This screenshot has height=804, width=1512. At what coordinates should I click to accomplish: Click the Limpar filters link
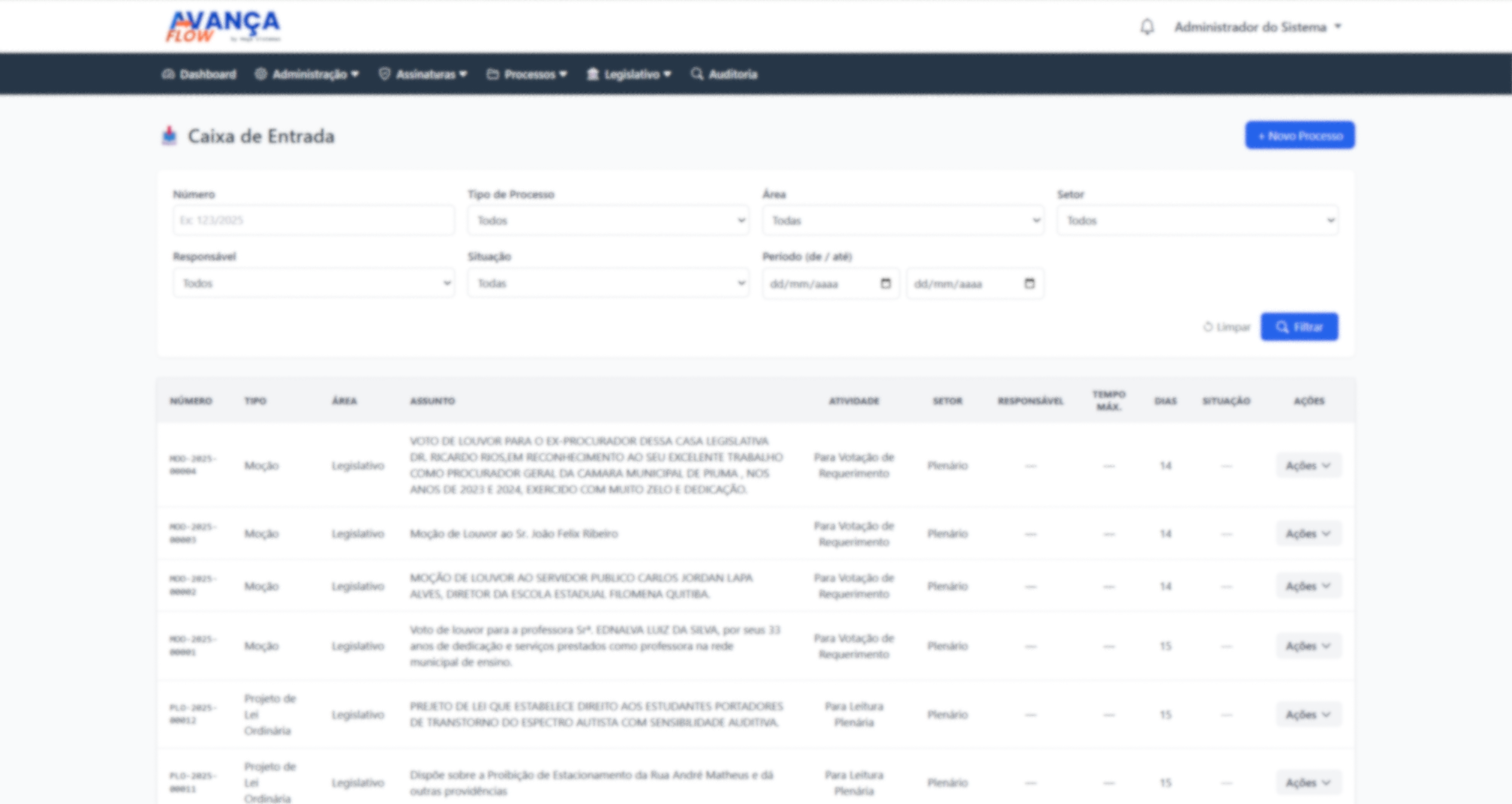click(x=1227, y=327)
